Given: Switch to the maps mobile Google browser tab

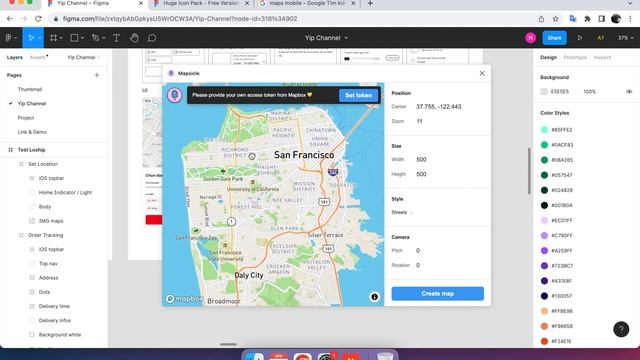Looking at the screenshot, I should click(307, 3).
